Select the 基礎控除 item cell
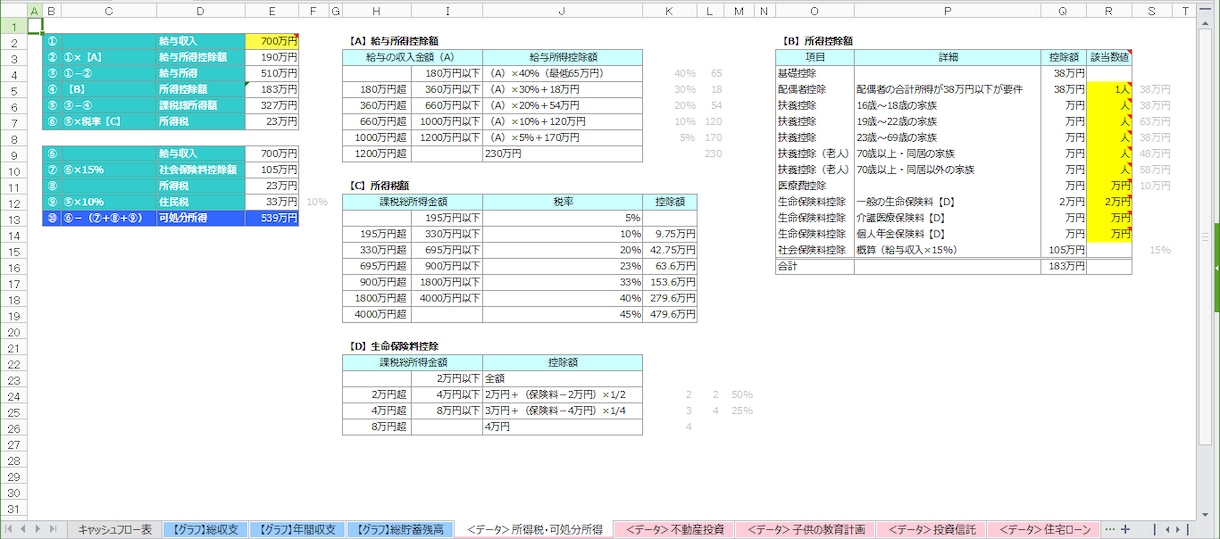This screenshot has width=1220, height=539. (x=815, y=73)
